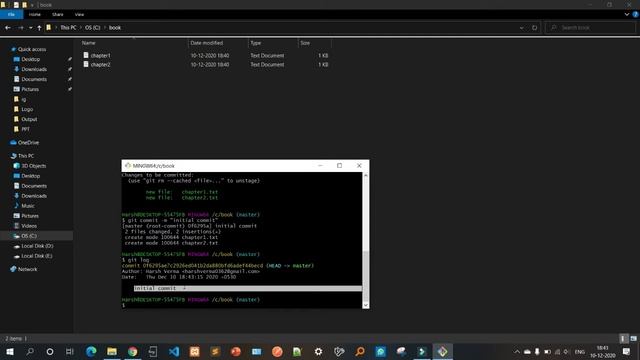Open the taskbar clock and date
The height and width of the screenshot is (360, 640).
click(x=602, y=351)
